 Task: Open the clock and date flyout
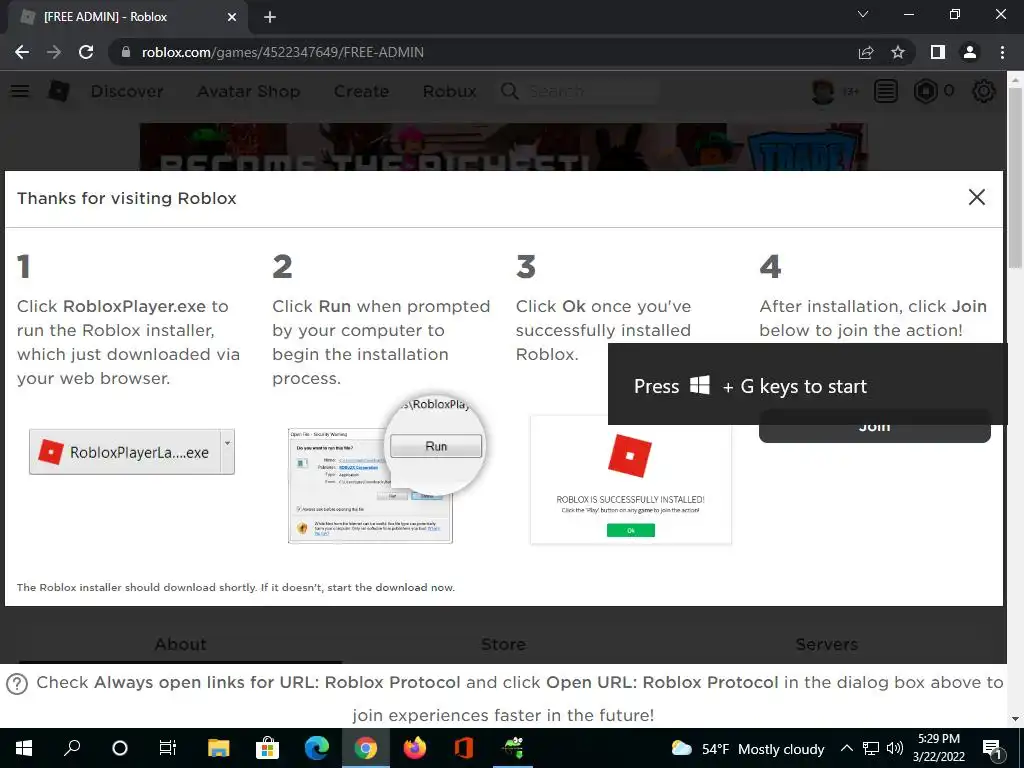click(x=939, y=748)
